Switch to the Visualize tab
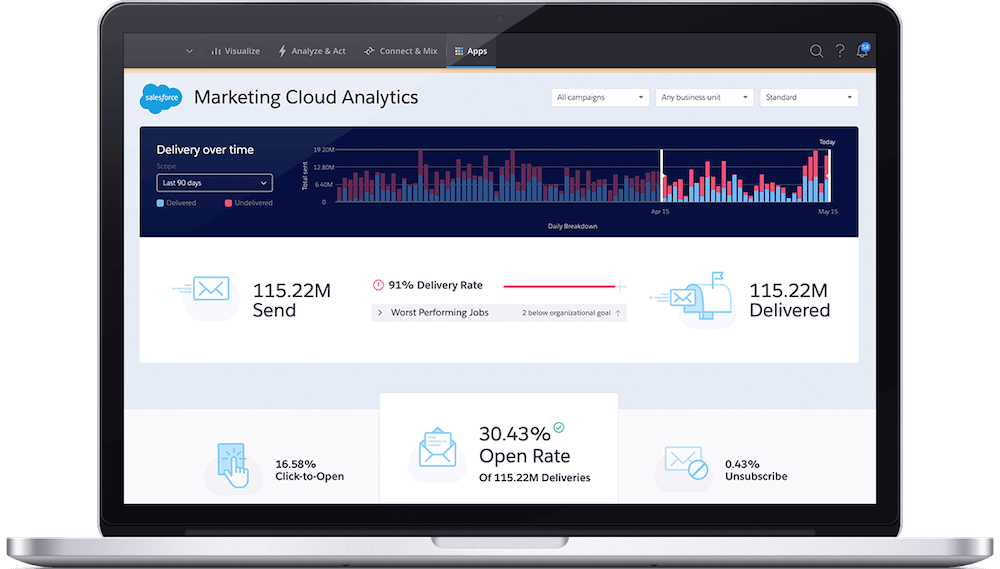 click(x=235, y=51)
